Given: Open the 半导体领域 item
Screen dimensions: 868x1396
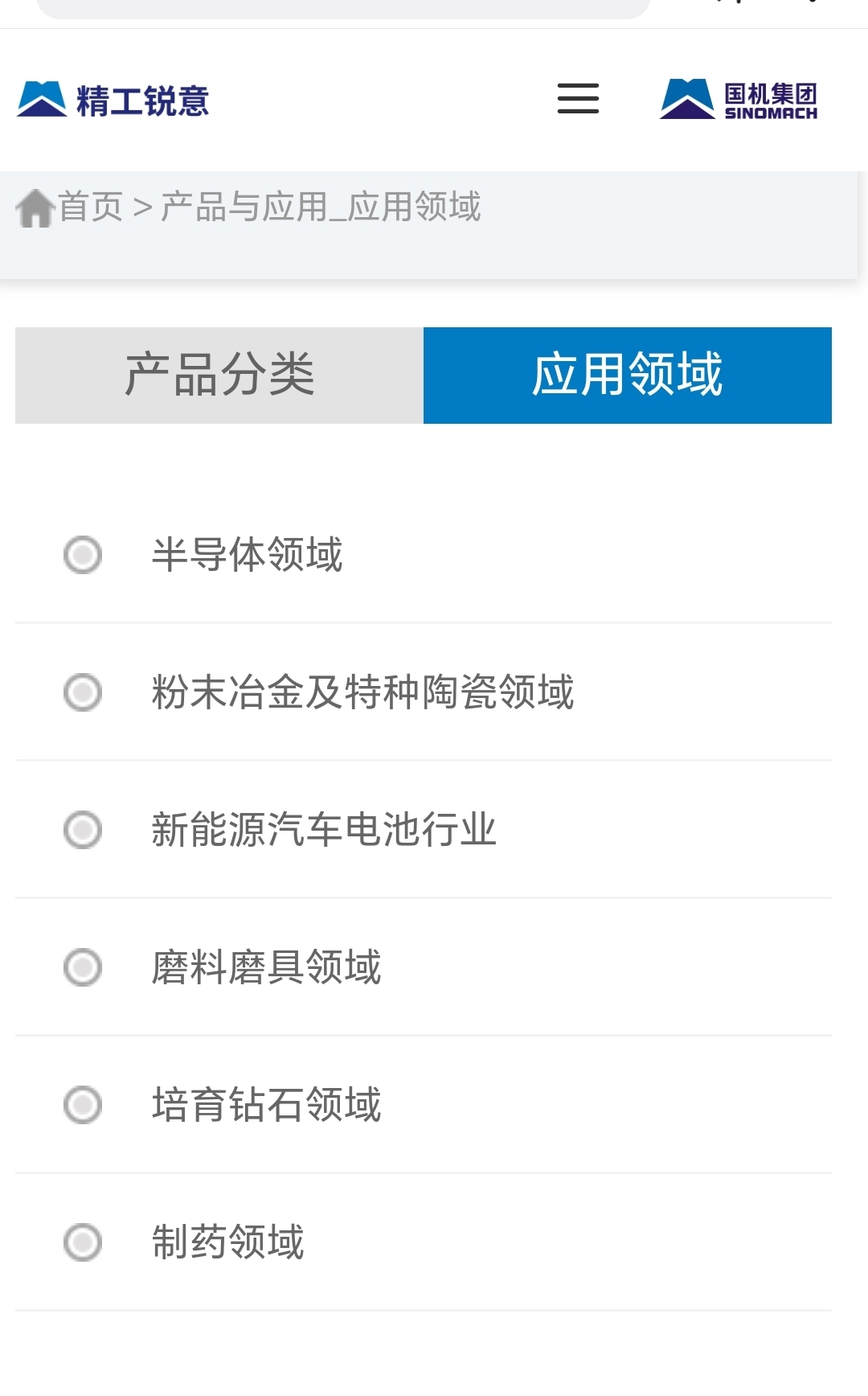Looking at the screenshot, I should (x=248, y=555).
